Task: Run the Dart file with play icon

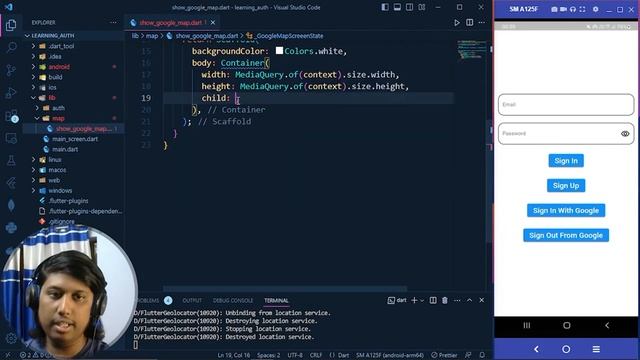Action: [x=457, y=22]
